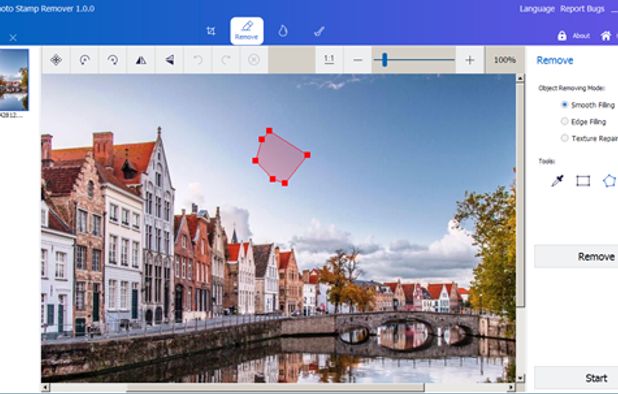Click the rightmost handle of the polygon selection
618x394 pixels.
307,155
